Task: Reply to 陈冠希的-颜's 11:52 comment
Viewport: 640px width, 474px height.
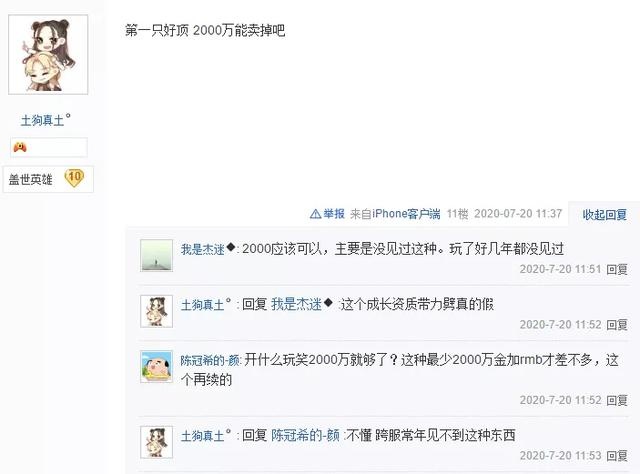Action: coord(617,400)
